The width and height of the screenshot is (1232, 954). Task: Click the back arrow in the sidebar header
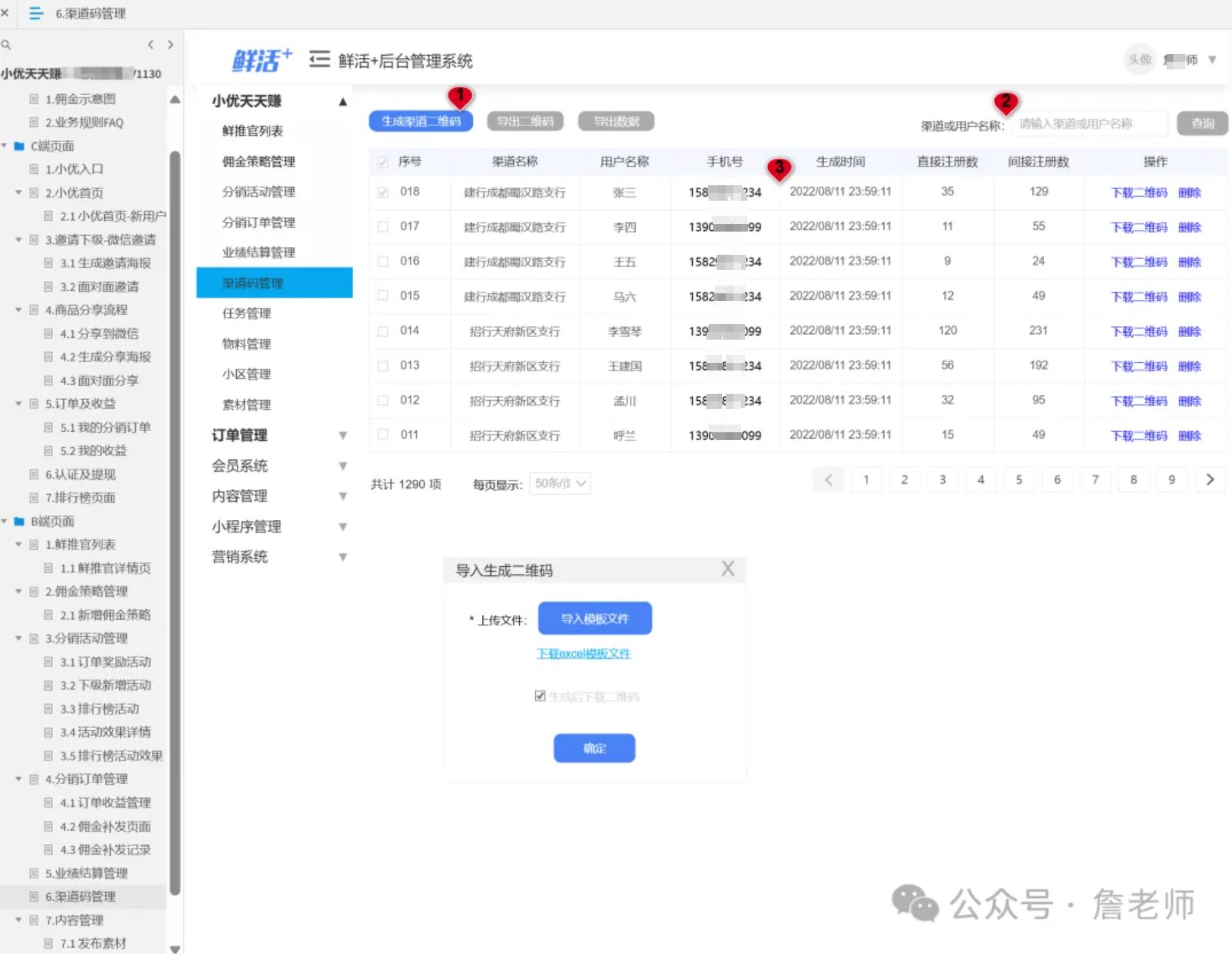pos(151,44)
